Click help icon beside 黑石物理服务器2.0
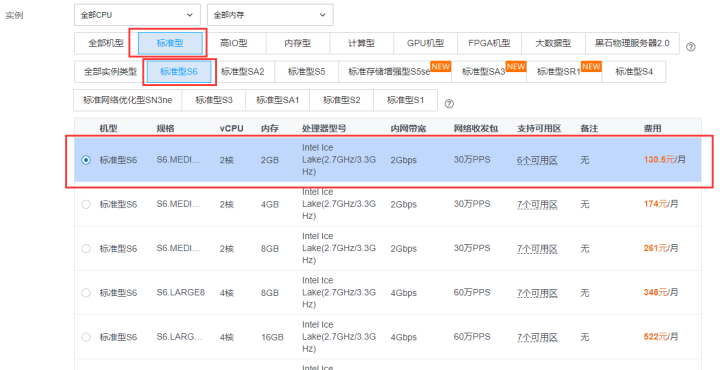720x370 pixels. tap(690, 47)
